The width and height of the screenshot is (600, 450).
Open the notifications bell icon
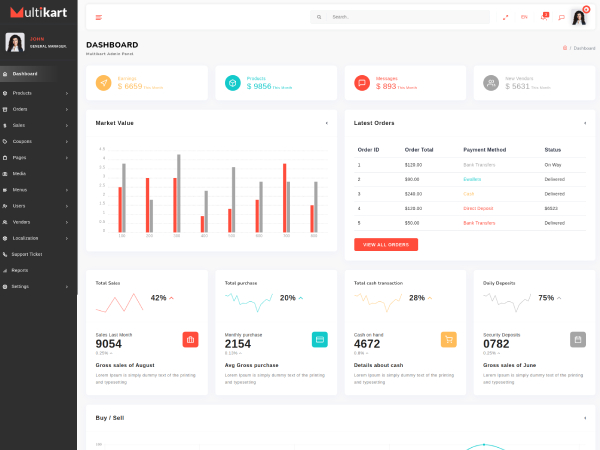(x=543, y=17)
